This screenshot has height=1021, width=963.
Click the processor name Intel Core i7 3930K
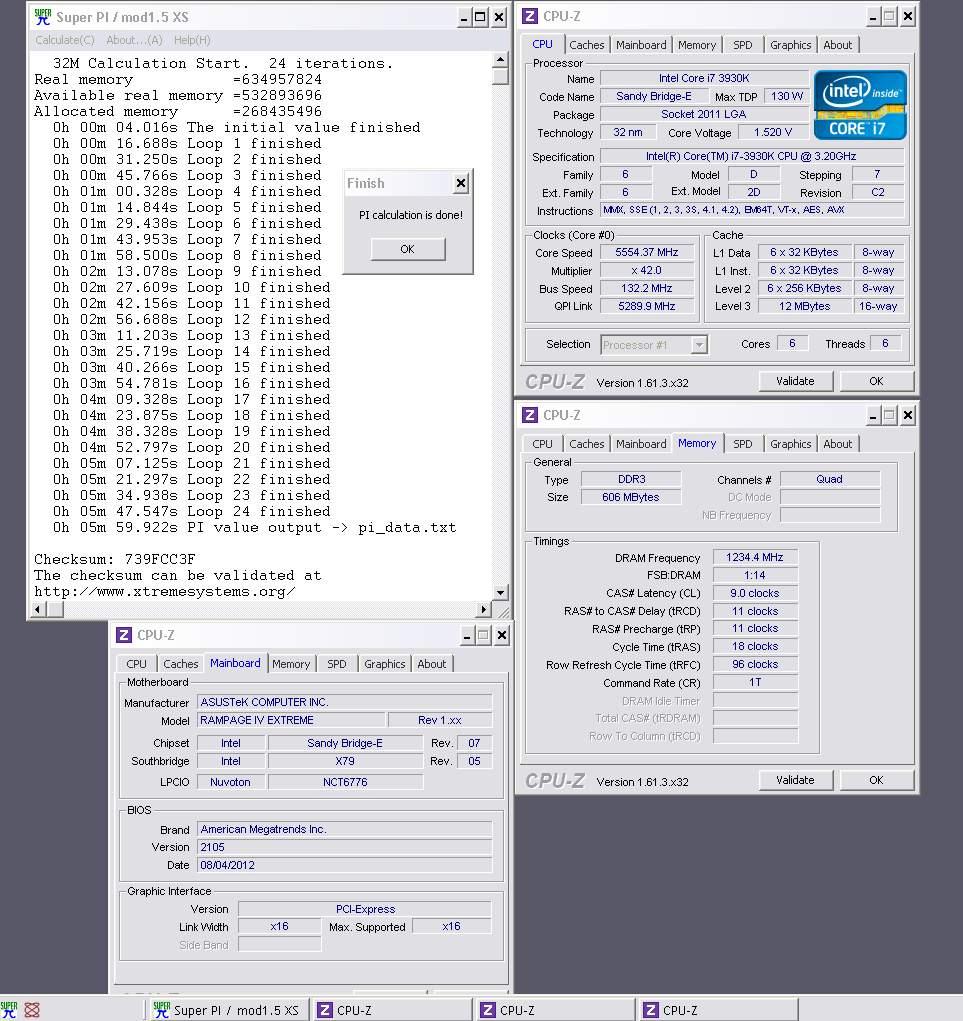pos(704,78)
